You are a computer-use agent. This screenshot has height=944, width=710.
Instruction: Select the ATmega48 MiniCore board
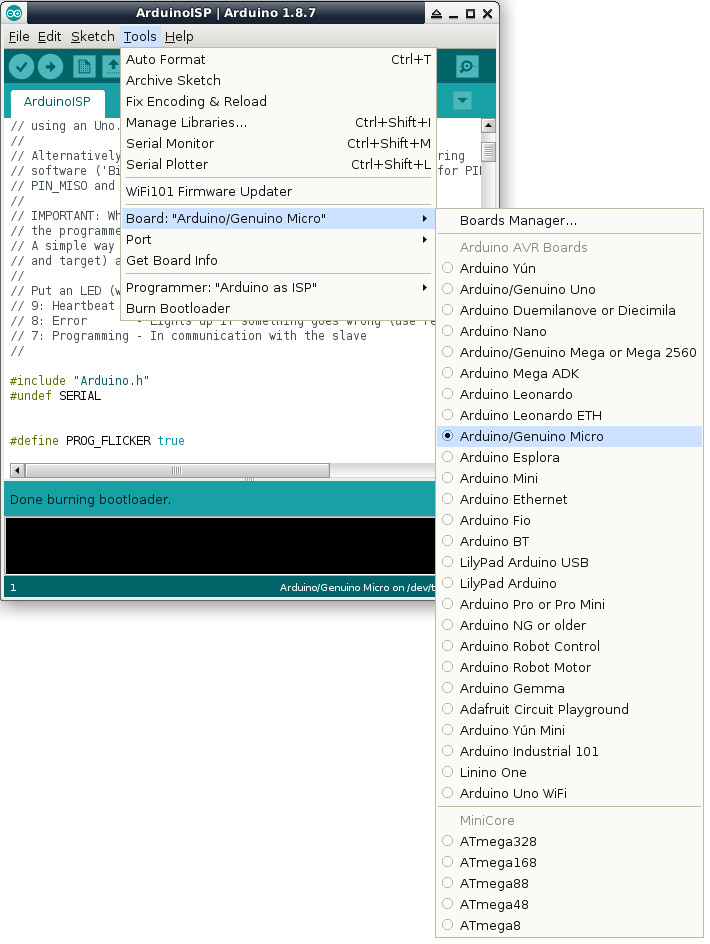coord(569,904)
